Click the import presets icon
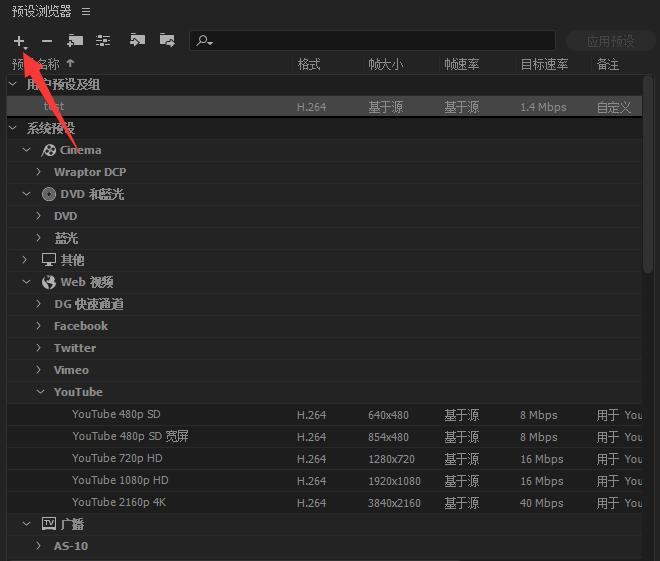This screenshot has height=561, width=660. (x=137, y=41)
